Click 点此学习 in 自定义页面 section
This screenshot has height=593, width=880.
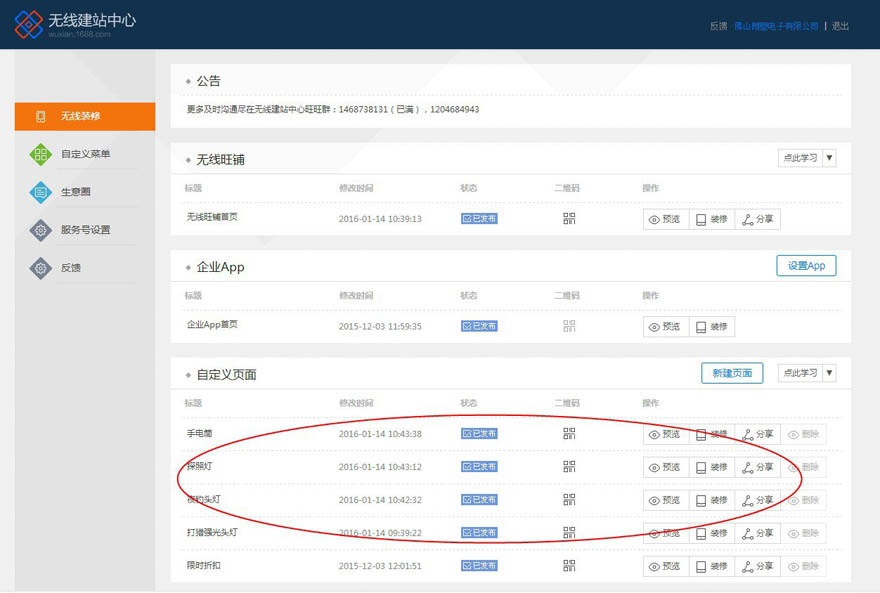(x=800, y=373)
